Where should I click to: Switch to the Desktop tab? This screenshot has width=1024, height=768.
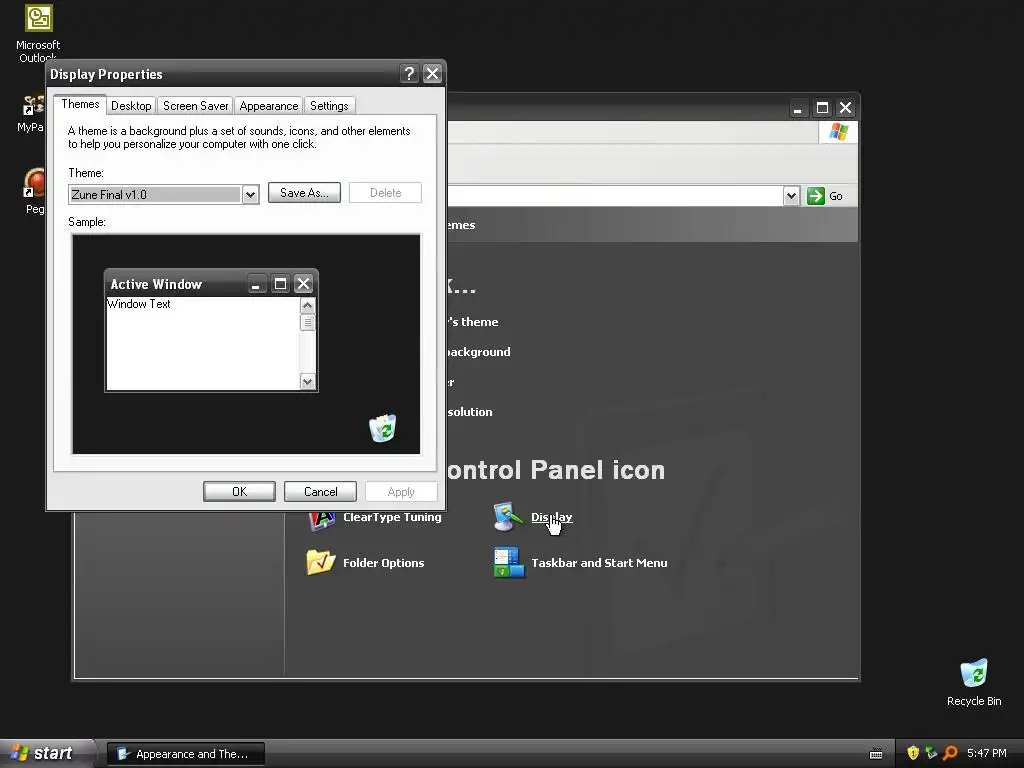(131, 106)
